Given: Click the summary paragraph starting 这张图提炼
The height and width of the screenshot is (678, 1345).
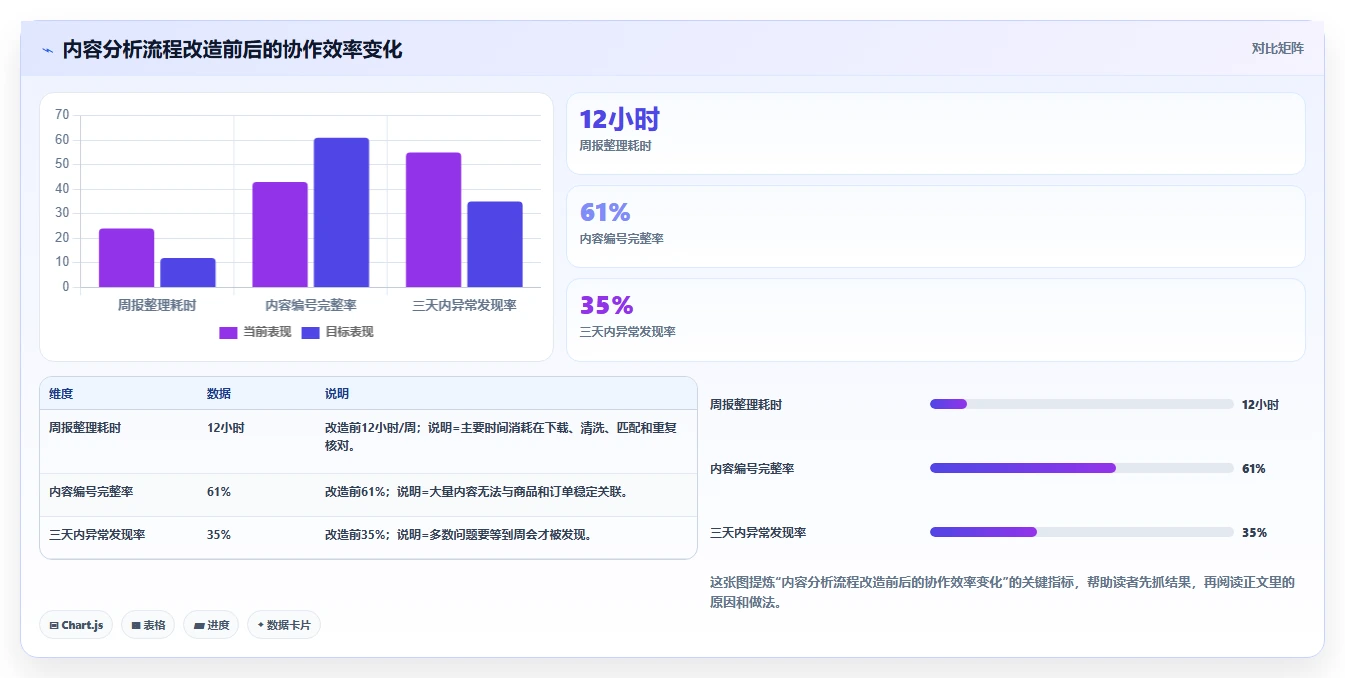Looking at the screenshot, I should [x=1002, y=593].
